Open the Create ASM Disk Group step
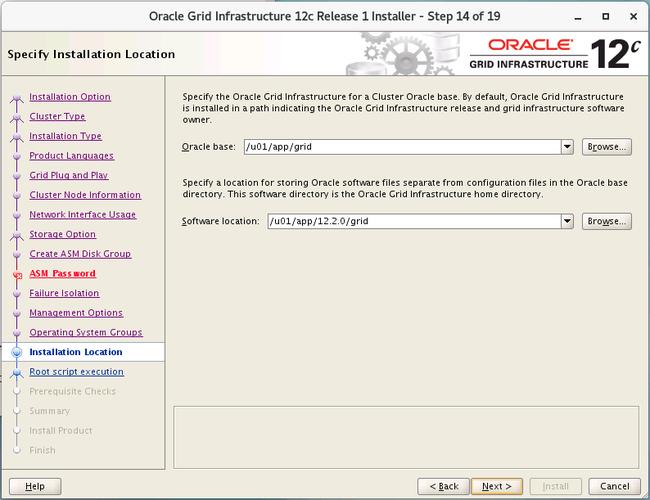 (80, 254)
